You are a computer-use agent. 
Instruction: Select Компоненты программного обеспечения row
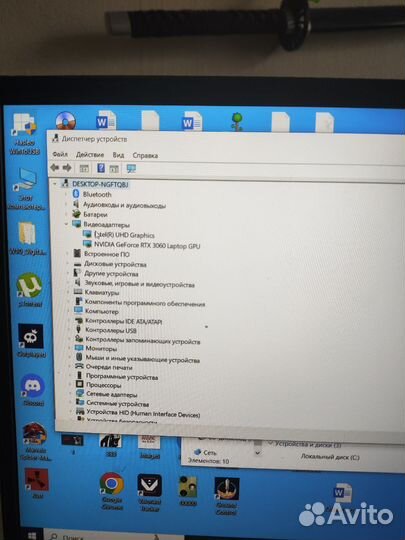point(145,303)
